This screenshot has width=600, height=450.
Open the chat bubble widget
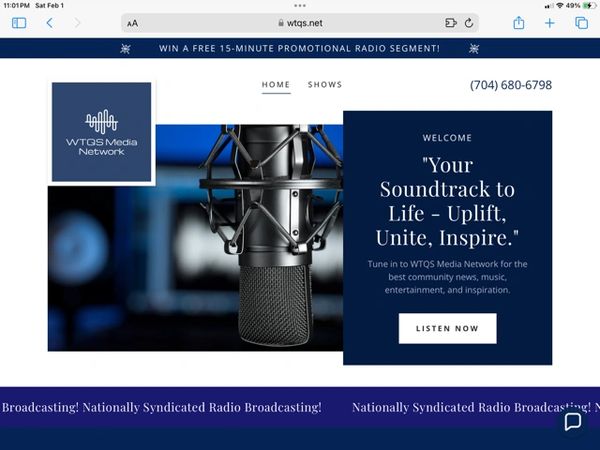573,422
